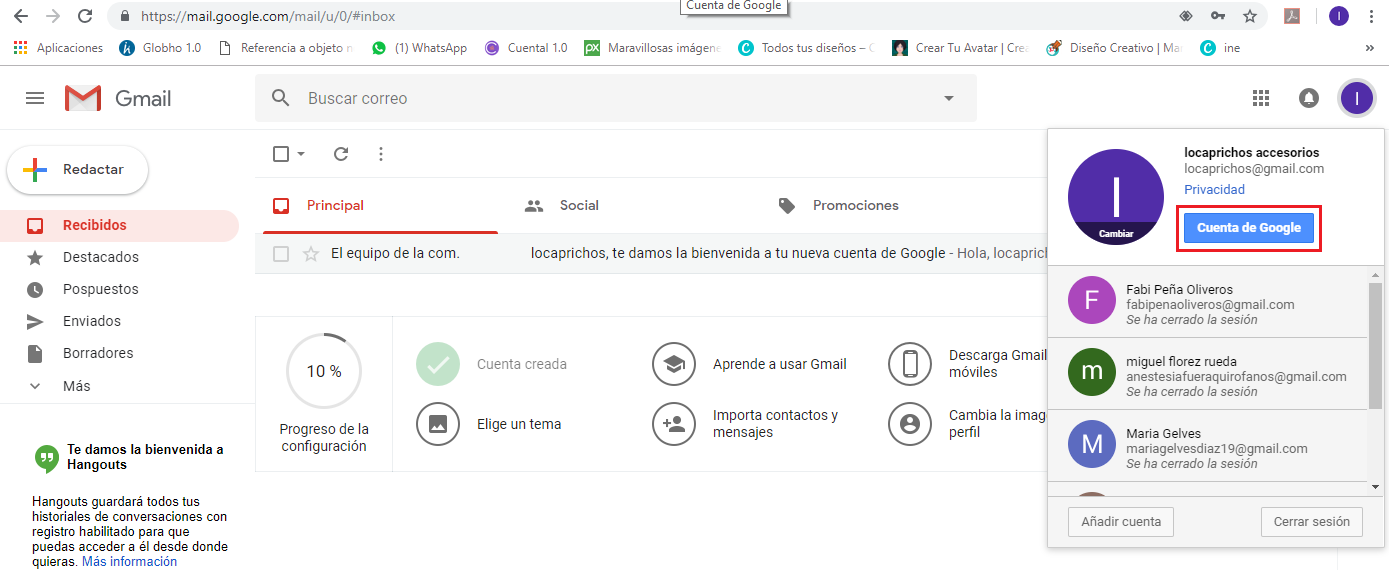Open the Privacidad link
This screenshot has width=1389, height=570.
[x=1214, y=189]
